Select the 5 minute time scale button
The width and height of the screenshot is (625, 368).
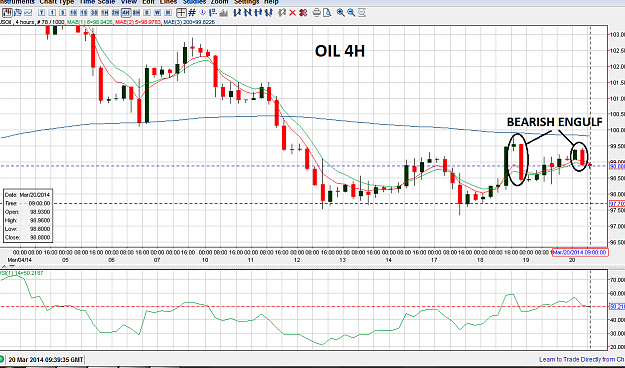[63, 13]
